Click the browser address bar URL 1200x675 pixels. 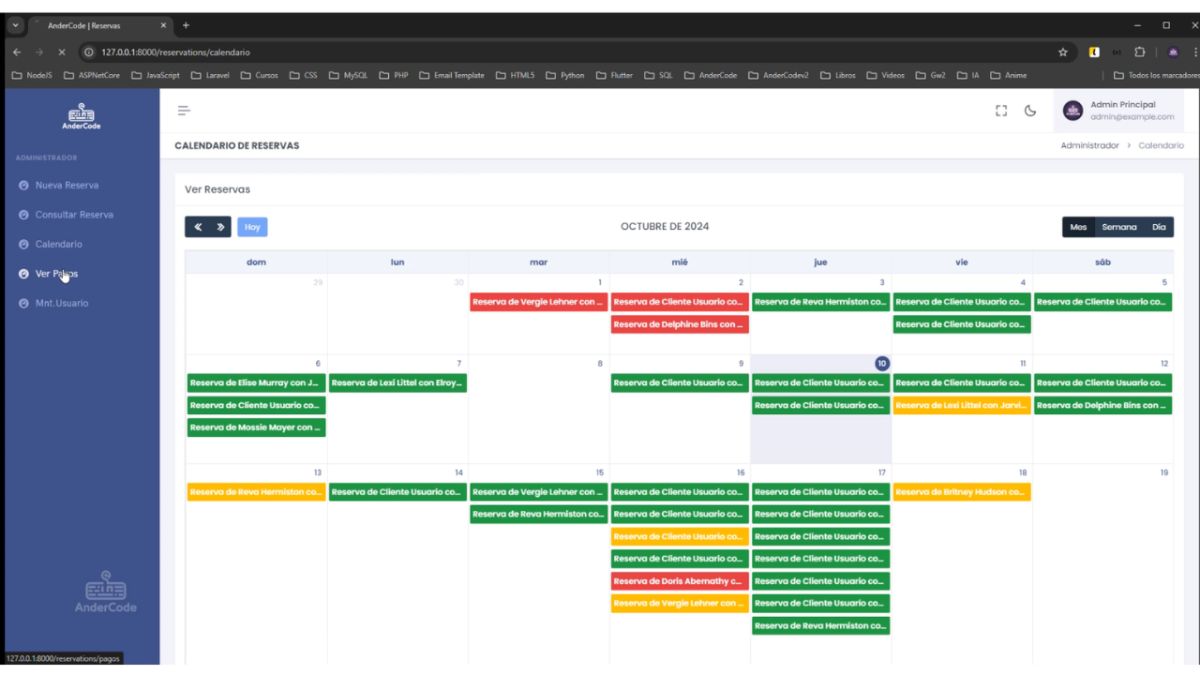tap(175, 52)
